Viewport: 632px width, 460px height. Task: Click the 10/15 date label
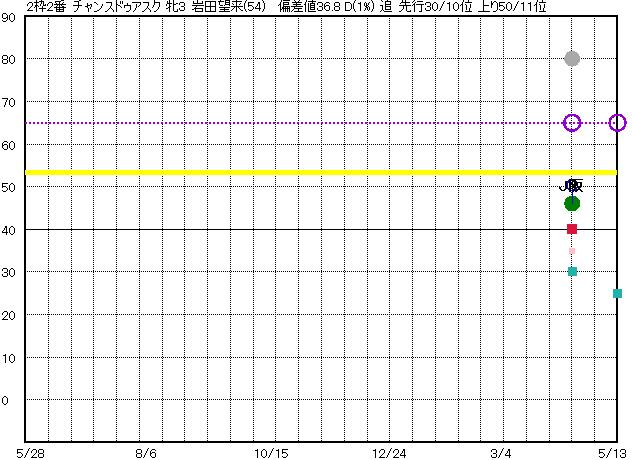click(271, 452)
